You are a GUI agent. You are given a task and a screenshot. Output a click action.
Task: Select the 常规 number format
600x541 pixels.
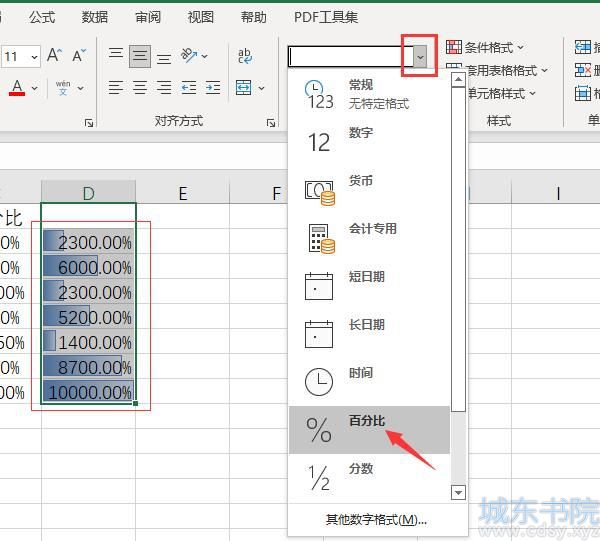[x=369, y=94]
